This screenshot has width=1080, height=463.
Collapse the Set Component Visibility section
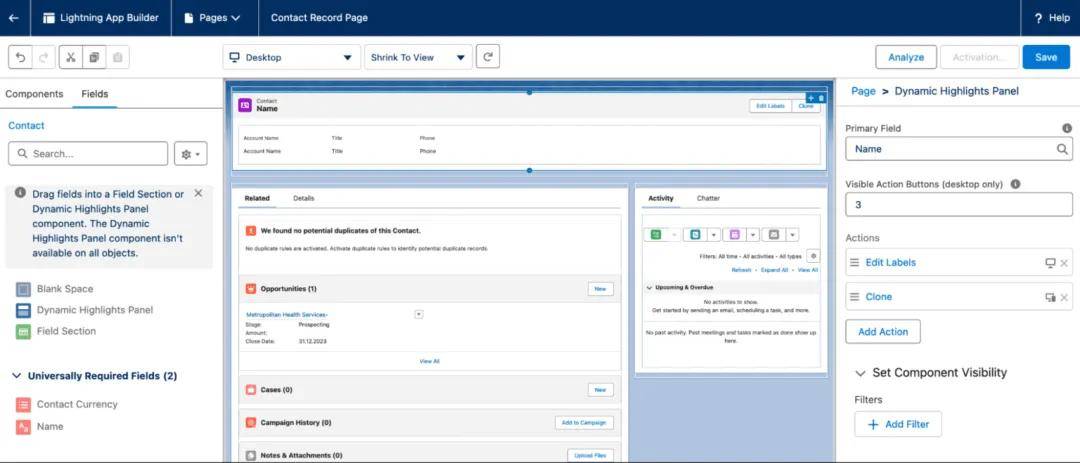[860, 373]
